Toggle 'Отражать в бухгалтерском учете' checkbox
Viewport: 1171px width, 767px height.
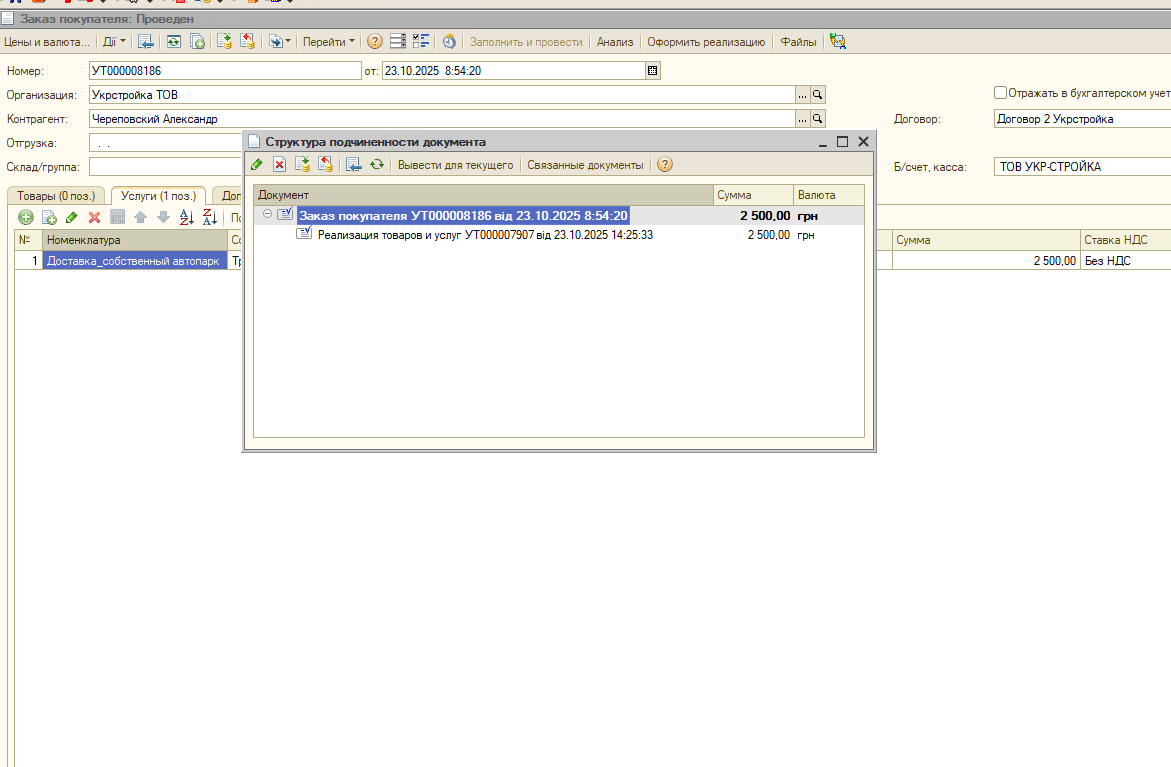[1000, 93]
